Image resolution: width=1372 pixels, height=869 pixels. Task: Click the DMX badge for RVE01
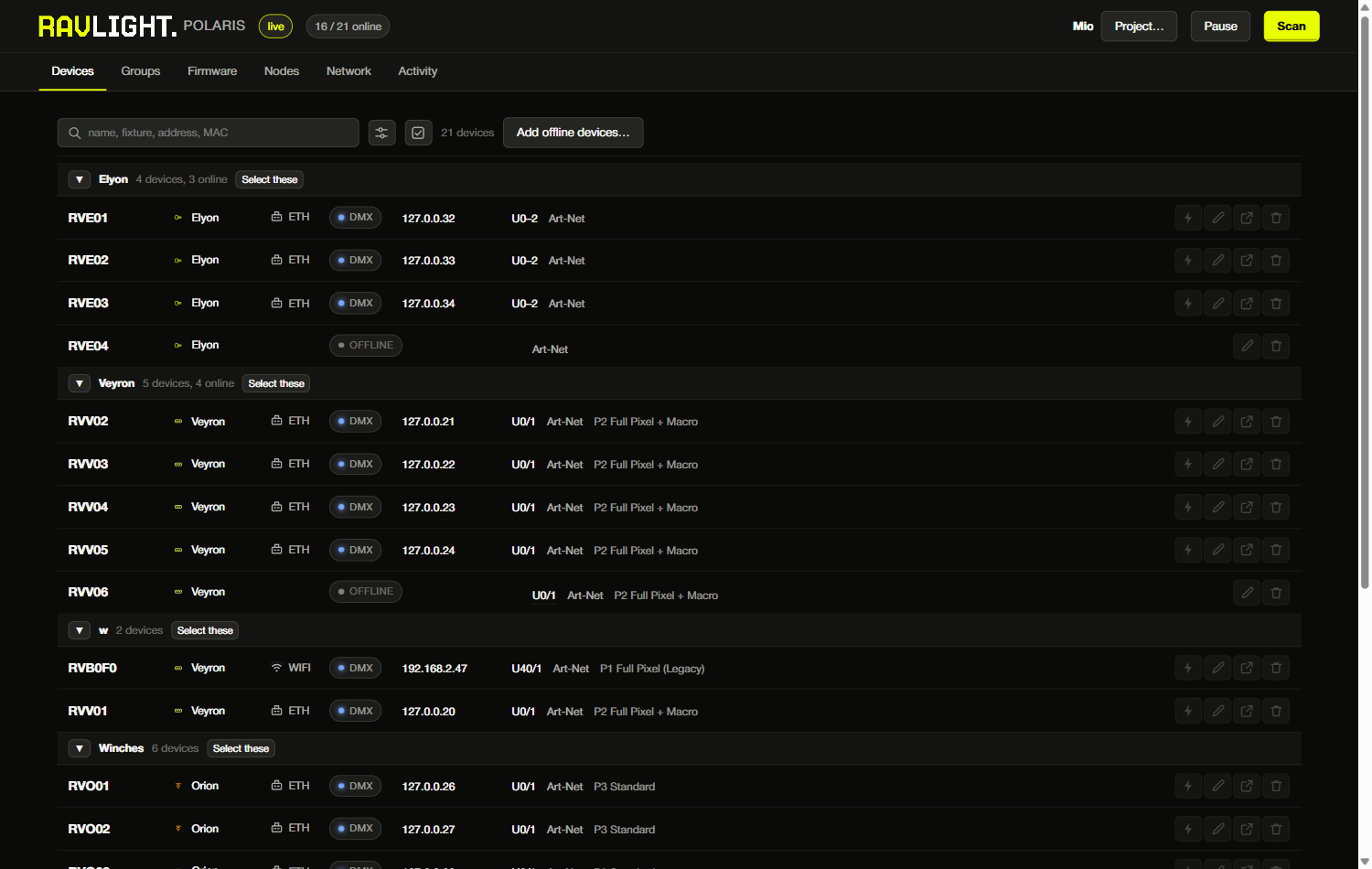click(x=355, y=218)
